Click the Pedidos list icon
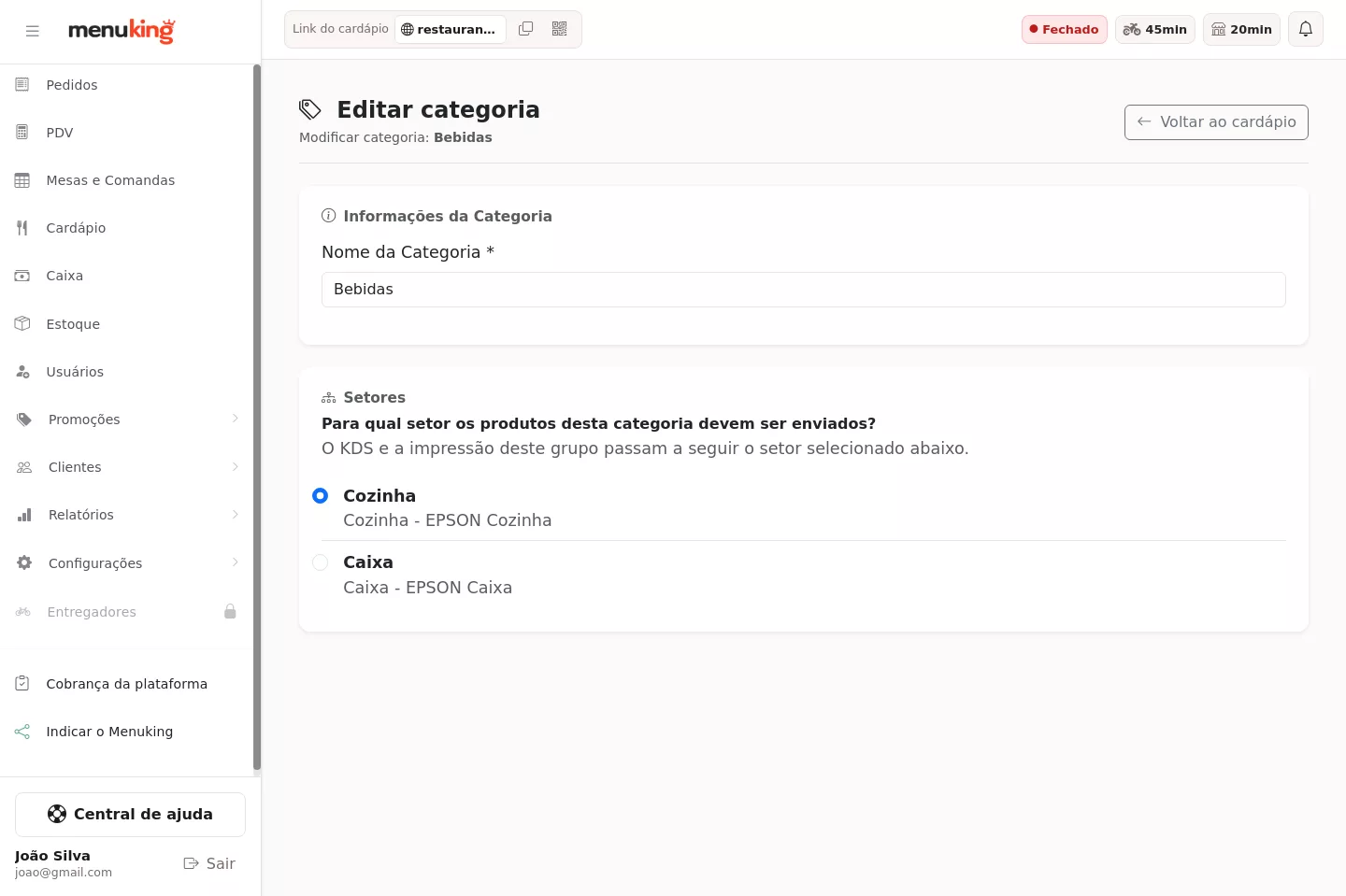 tap(22, 85)
